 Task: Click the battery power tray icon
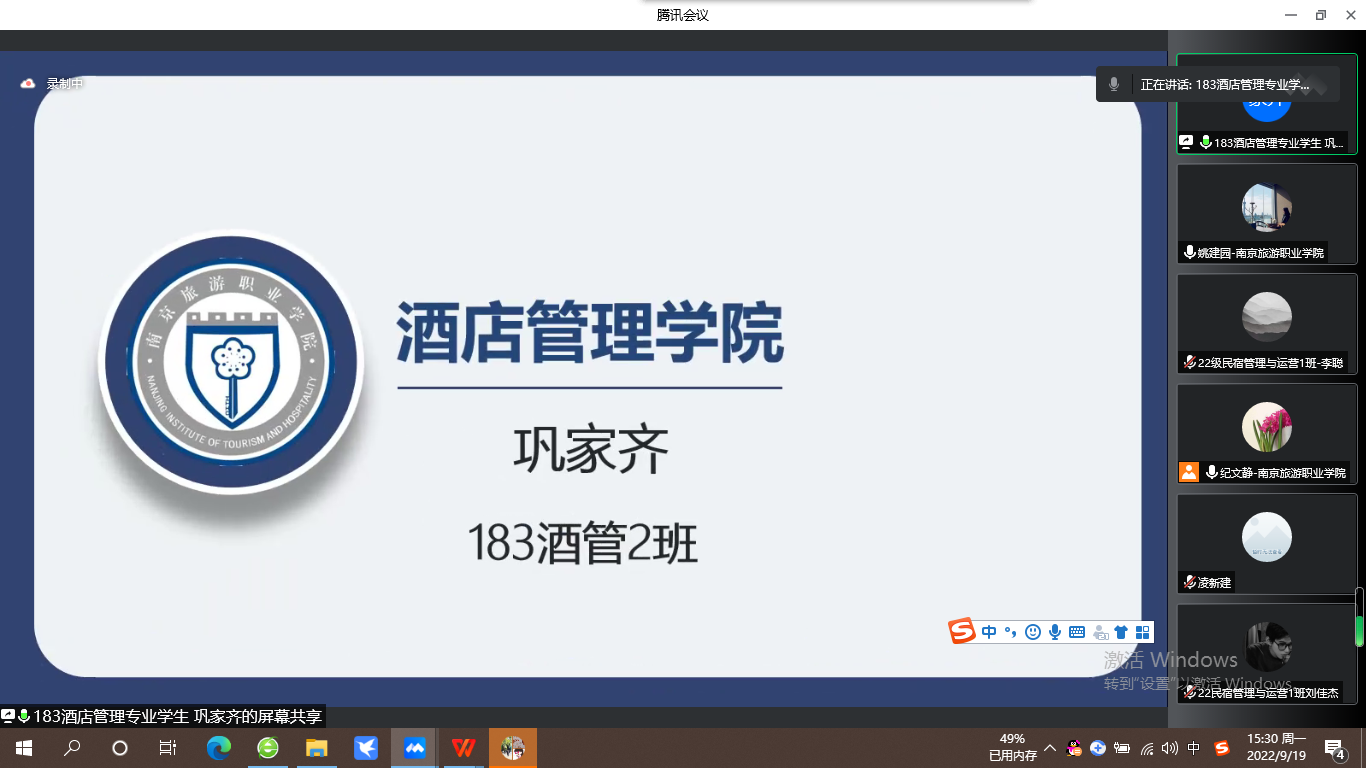[1122, 748]
